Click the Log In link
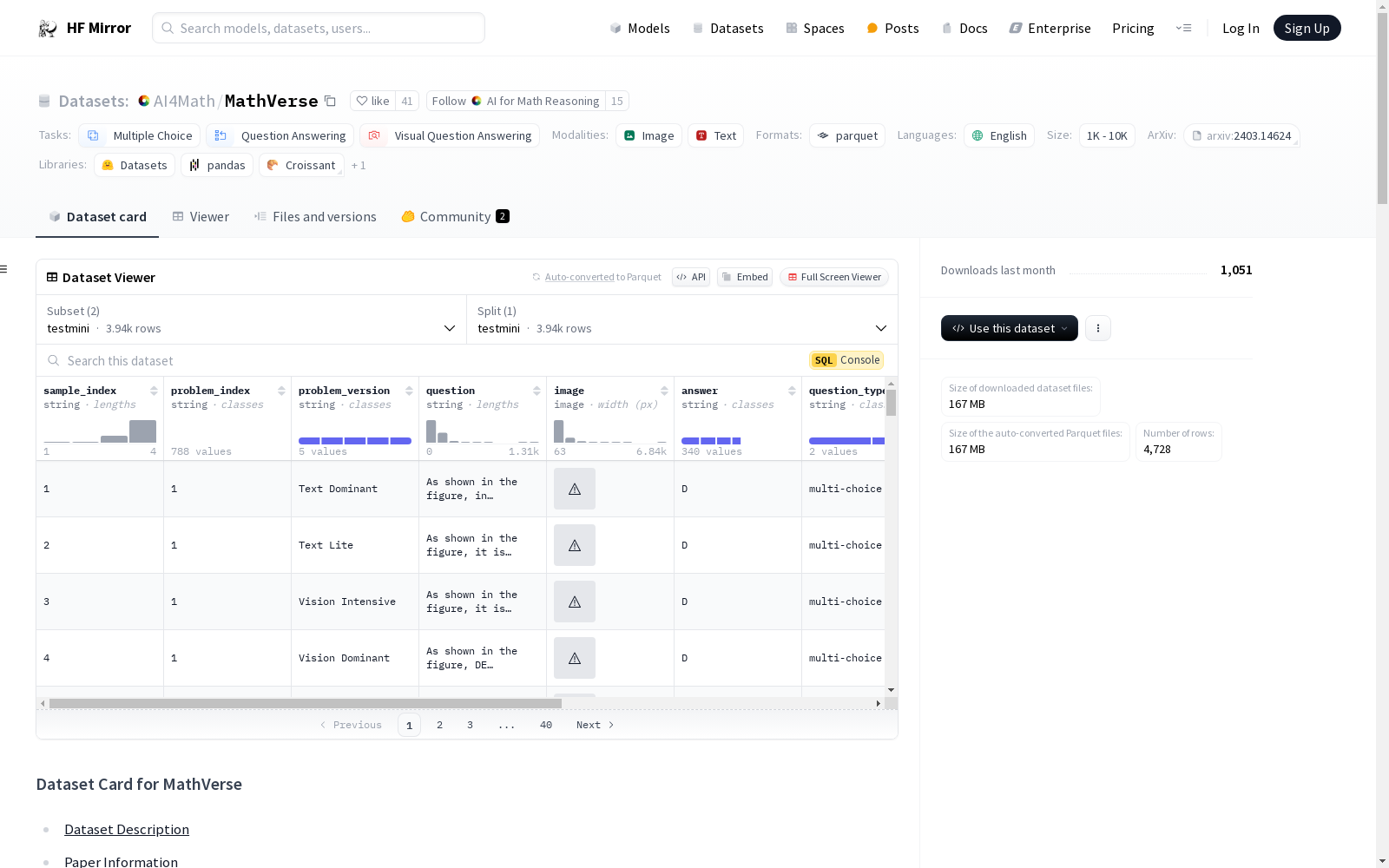 click(1241, 29)
